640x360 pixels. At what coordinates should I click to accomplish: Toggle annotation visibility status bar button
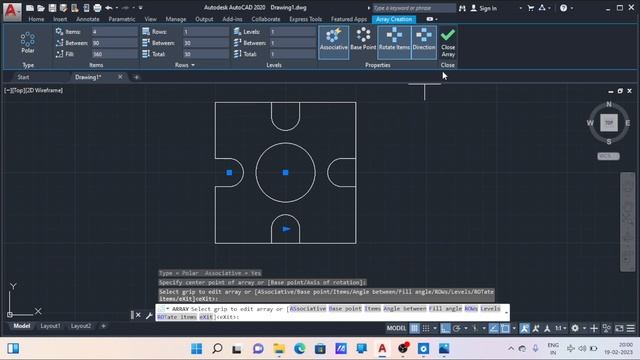tap(524, 328)
